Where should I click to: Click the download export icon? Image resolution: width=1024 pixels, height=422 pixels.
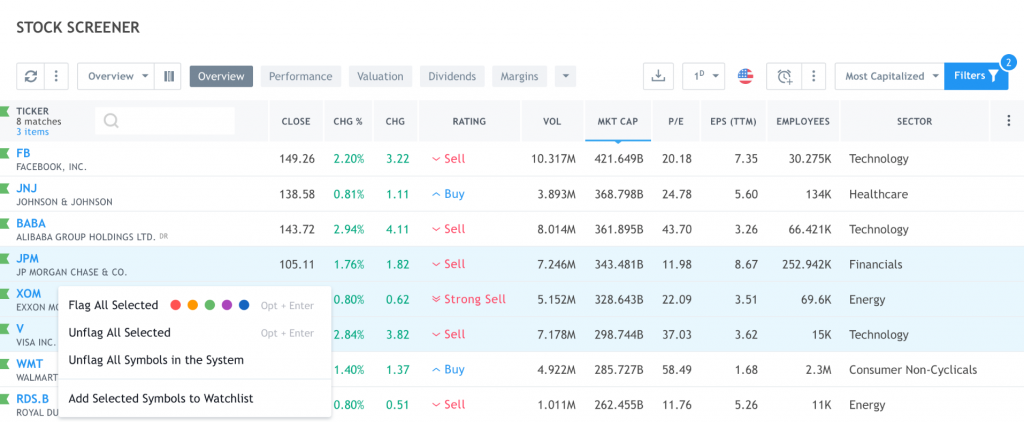click(x=658, y=76)
